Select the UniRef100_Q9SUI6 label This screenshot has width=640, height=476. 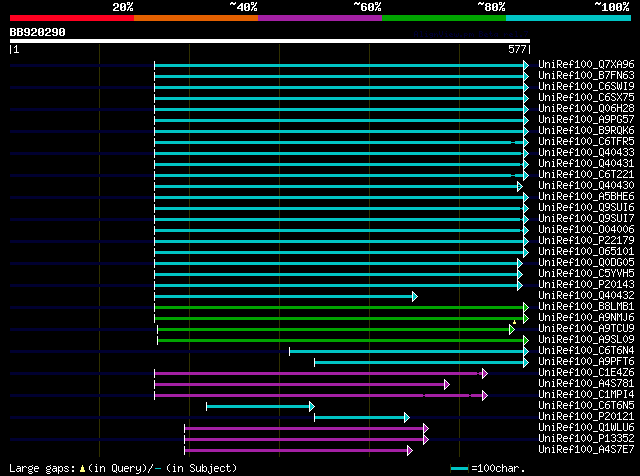[x=586, y=208]
